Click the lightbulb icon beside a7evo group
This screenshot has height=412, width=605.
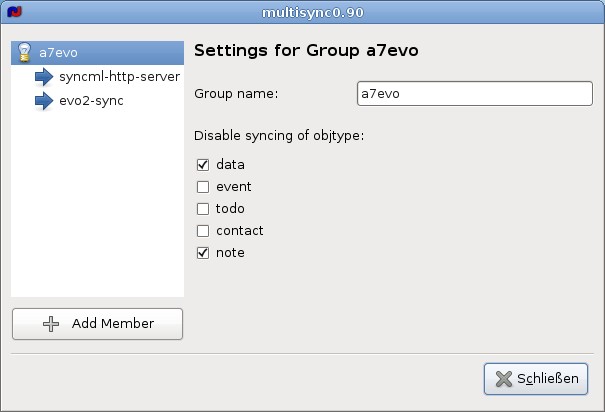tap(26, 53)
